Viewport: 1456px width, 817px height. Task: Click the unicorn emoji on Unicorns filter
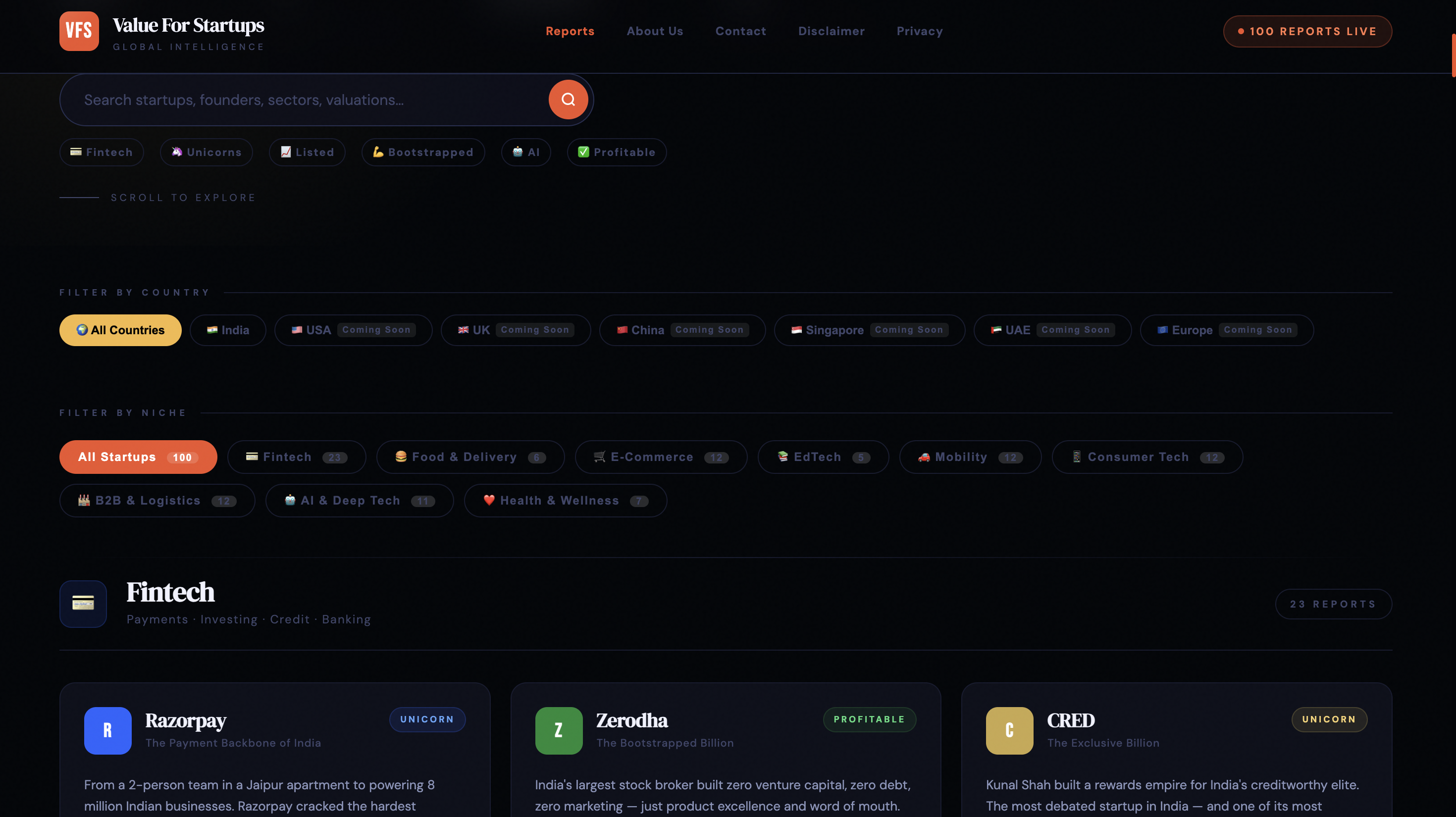click(x=177, y=152)
